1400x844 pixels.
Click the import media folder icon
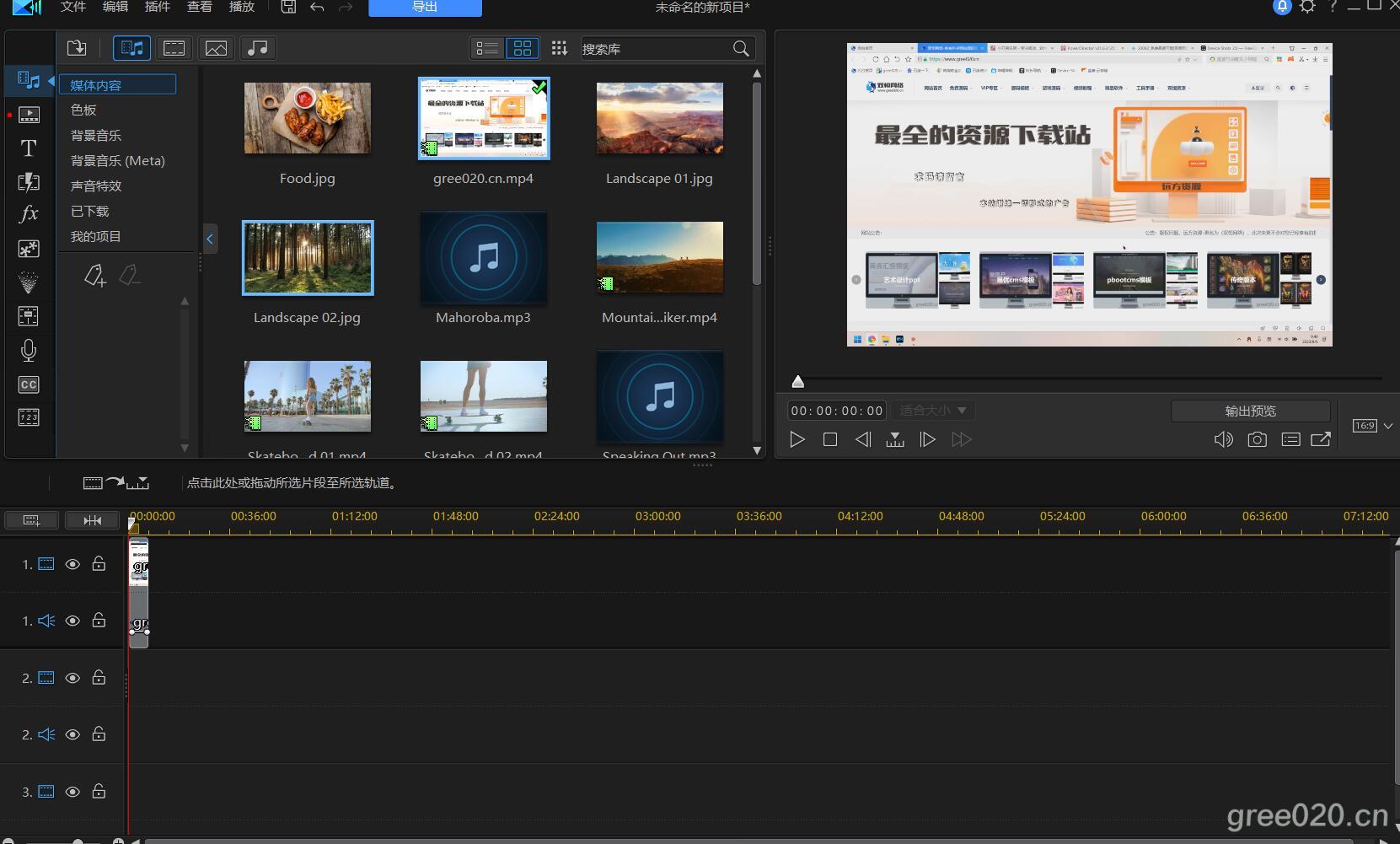click(77, 48)
